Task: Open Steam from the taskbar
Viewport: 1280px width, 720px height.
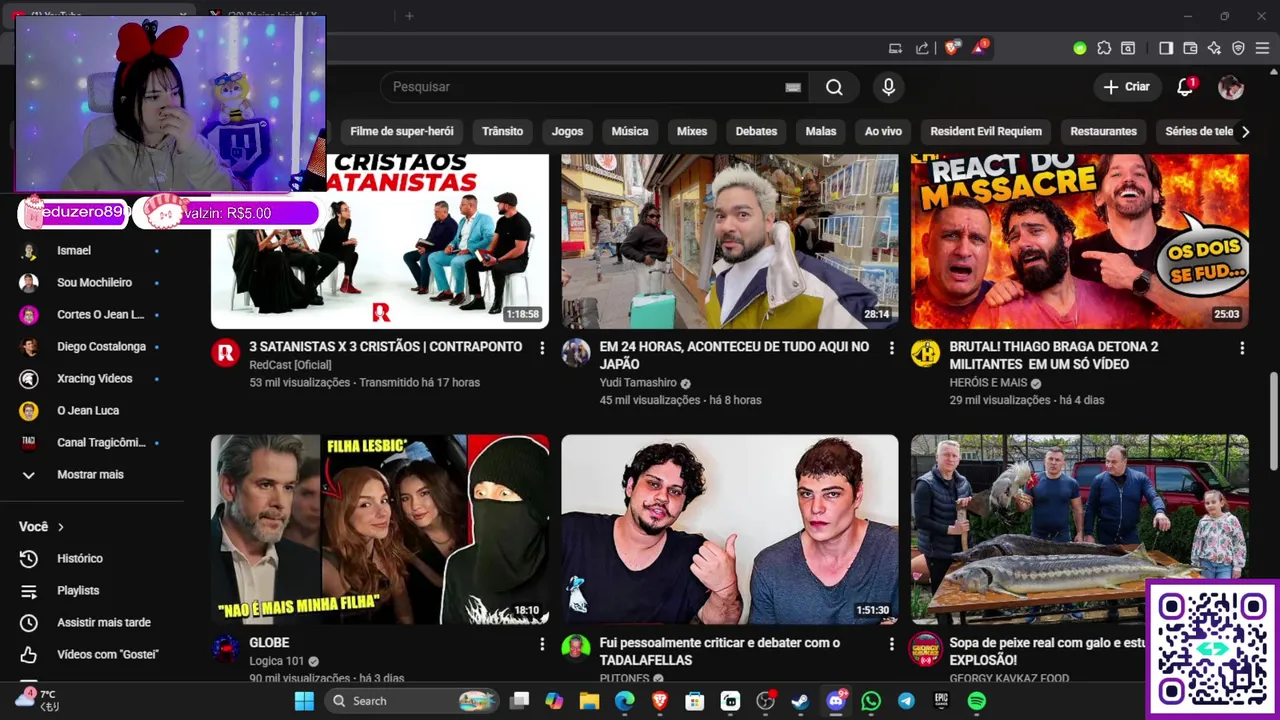Action: pyautogui.click(x=800, y=701)
